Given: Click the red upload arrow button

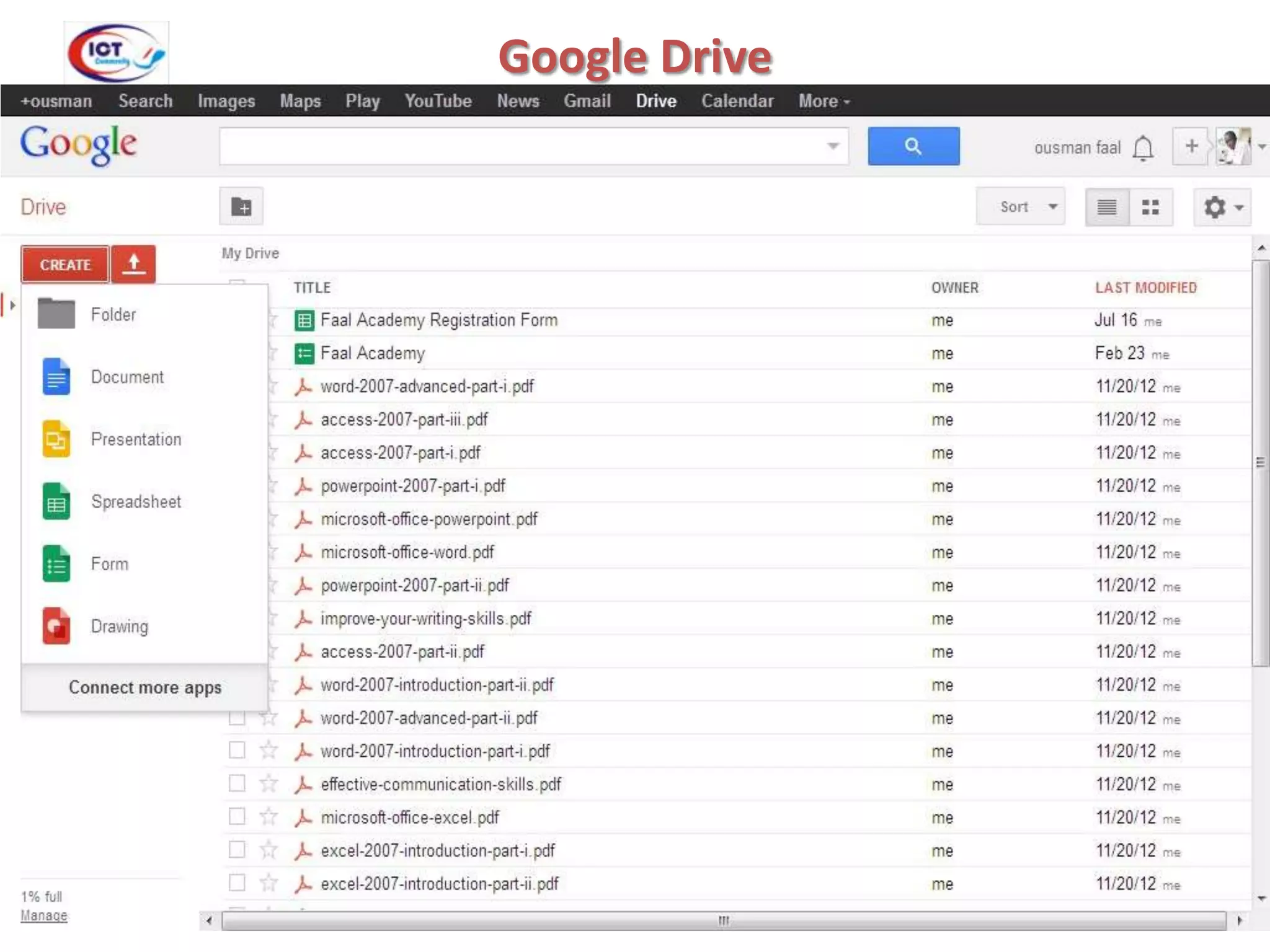Looking at the screenshot, I should tap(133, 264).
